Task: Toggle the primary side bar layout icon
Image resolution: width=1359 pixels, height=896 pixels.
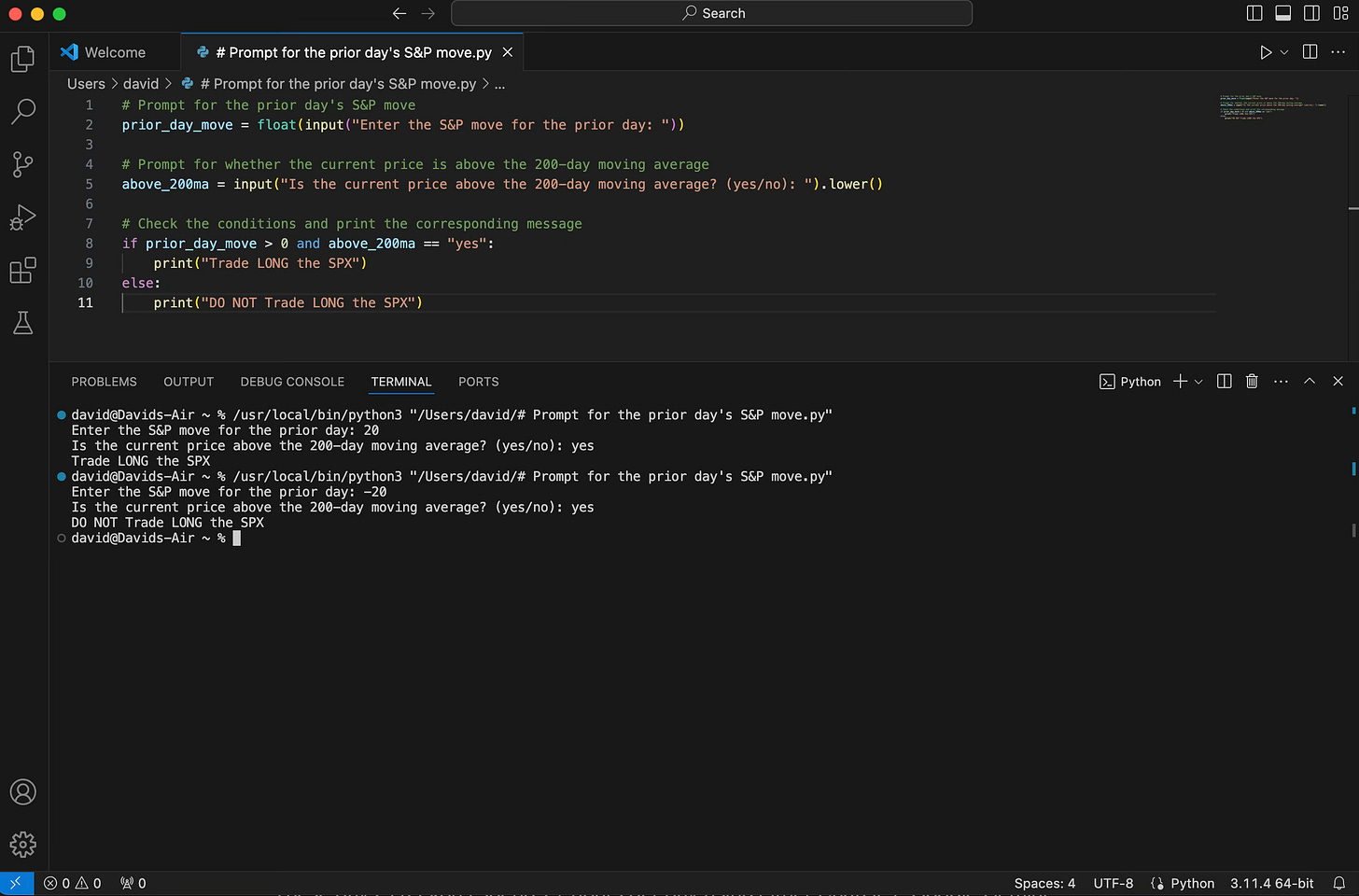Action: 1254,13
